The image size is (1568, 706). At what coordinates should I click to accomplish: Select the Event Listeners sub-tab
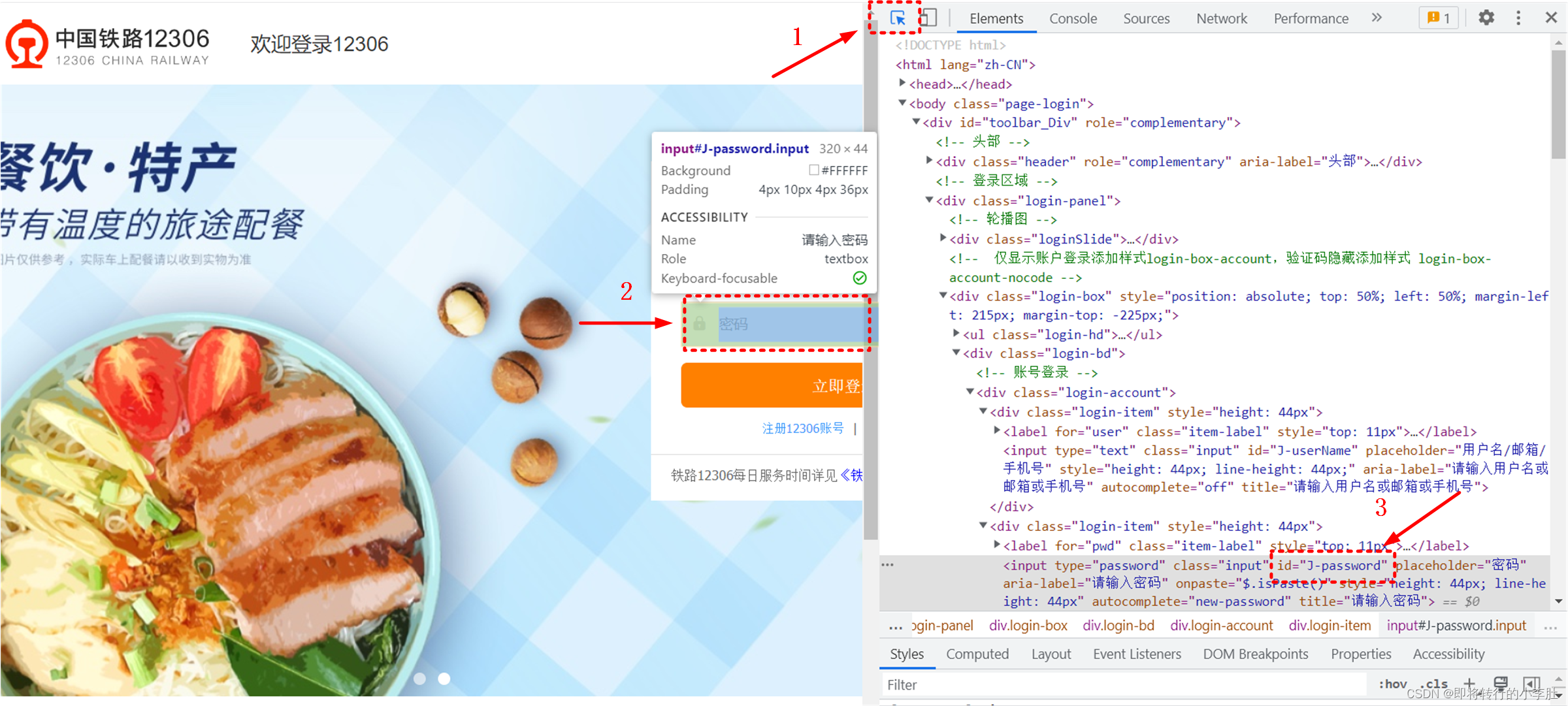click(1137, 654)
